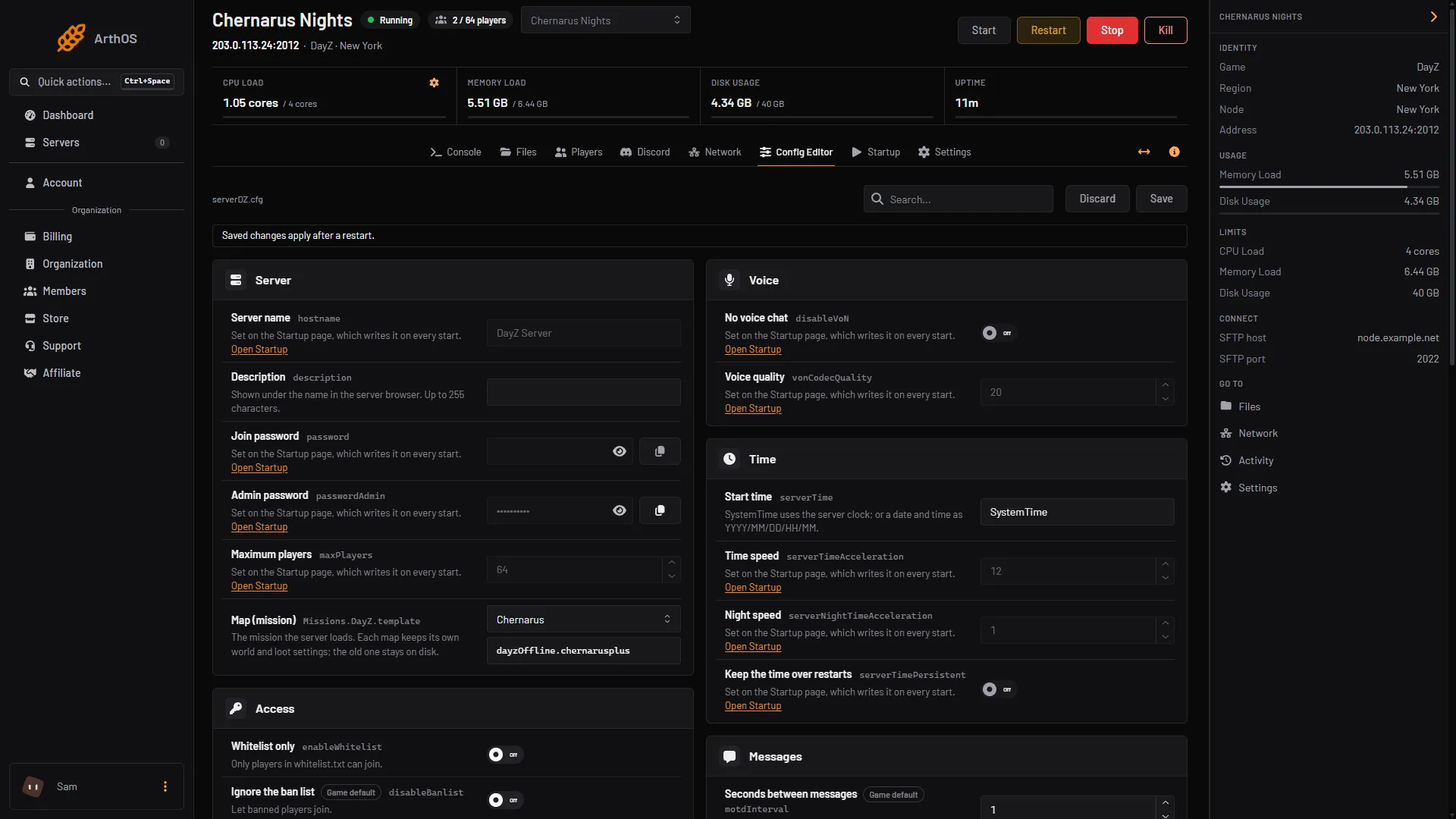Focus the config Search field
The height and width of the screenshot is (819, 1456).
coord(958,199)
